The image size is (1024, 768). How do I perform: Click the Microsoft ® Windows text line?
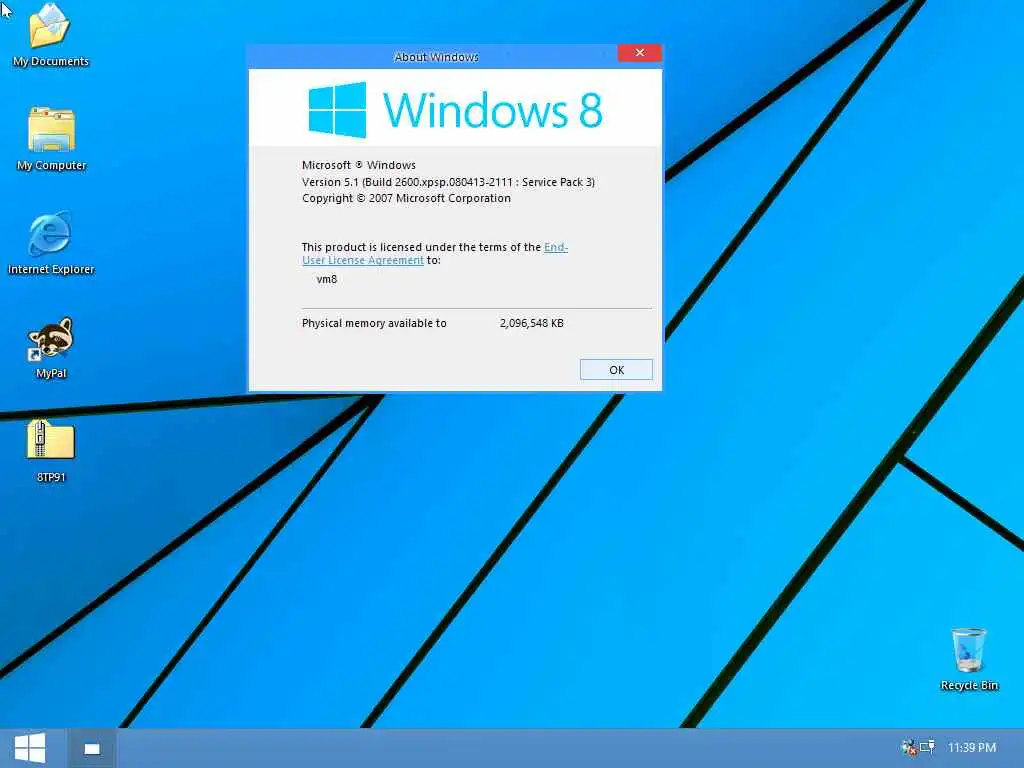coord(359,165)
